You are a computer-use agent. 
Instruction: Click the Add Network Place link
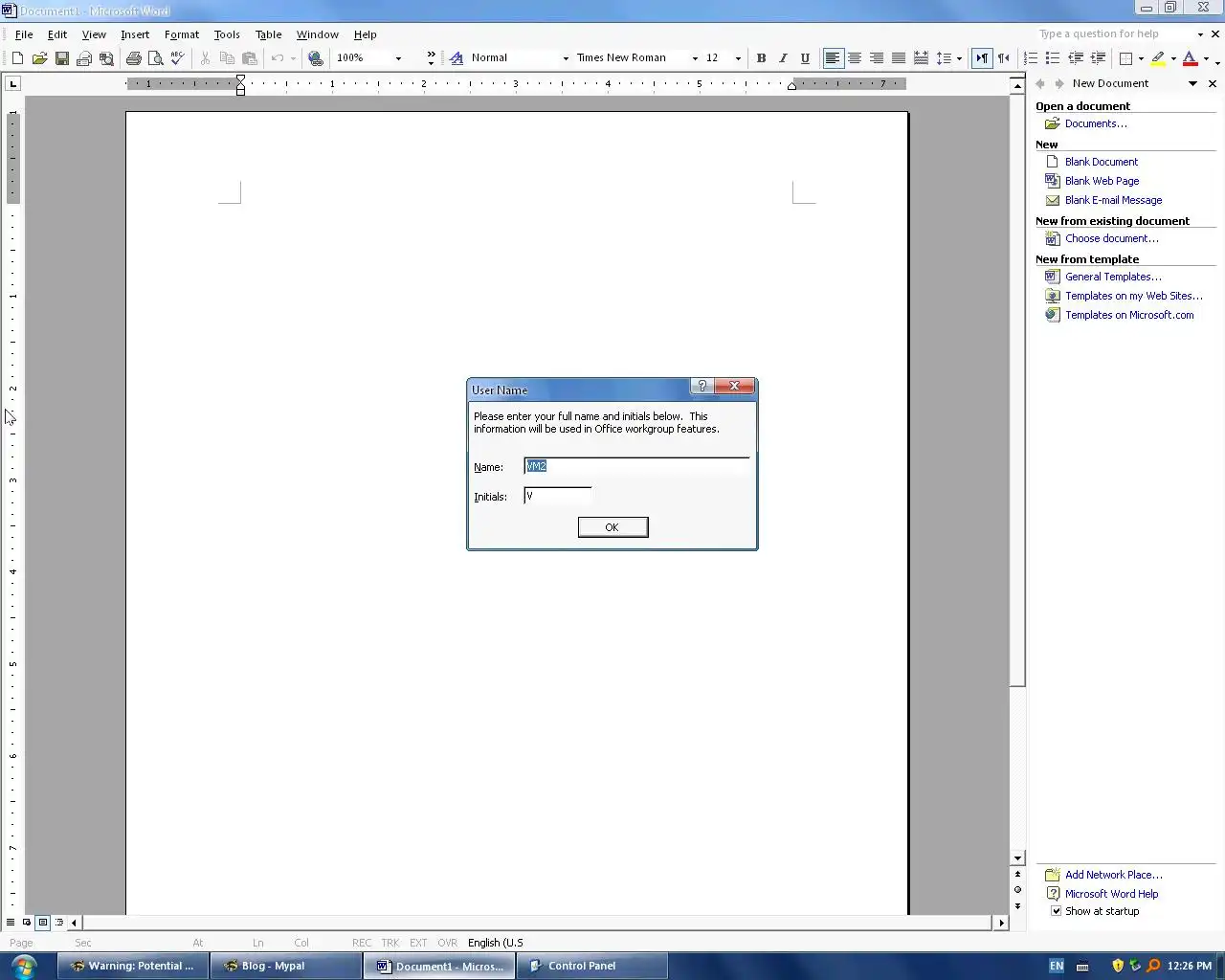1114,875
